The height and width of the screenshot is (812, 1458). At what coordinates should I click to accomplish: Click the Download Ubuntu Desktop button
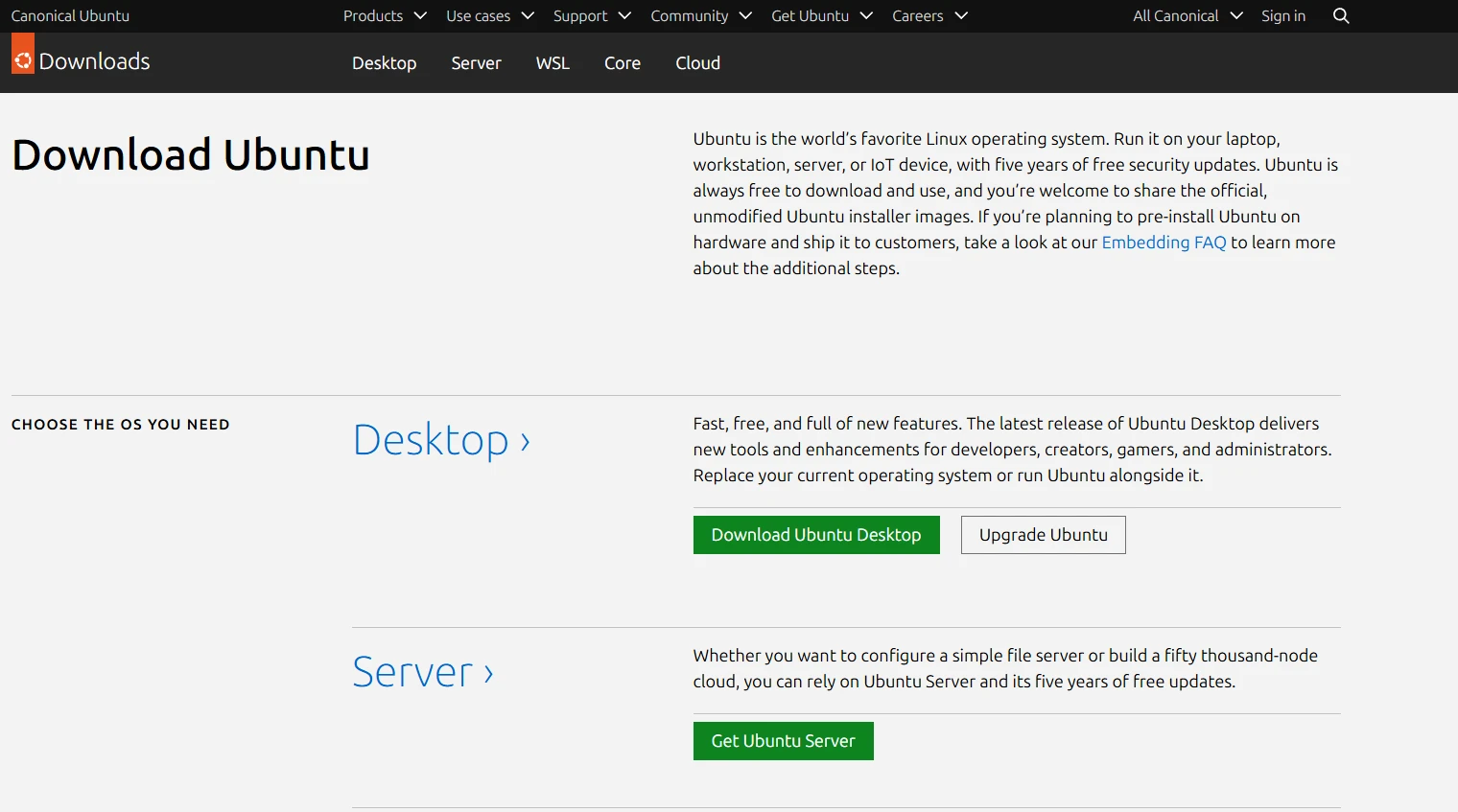[x=816, y=535]
